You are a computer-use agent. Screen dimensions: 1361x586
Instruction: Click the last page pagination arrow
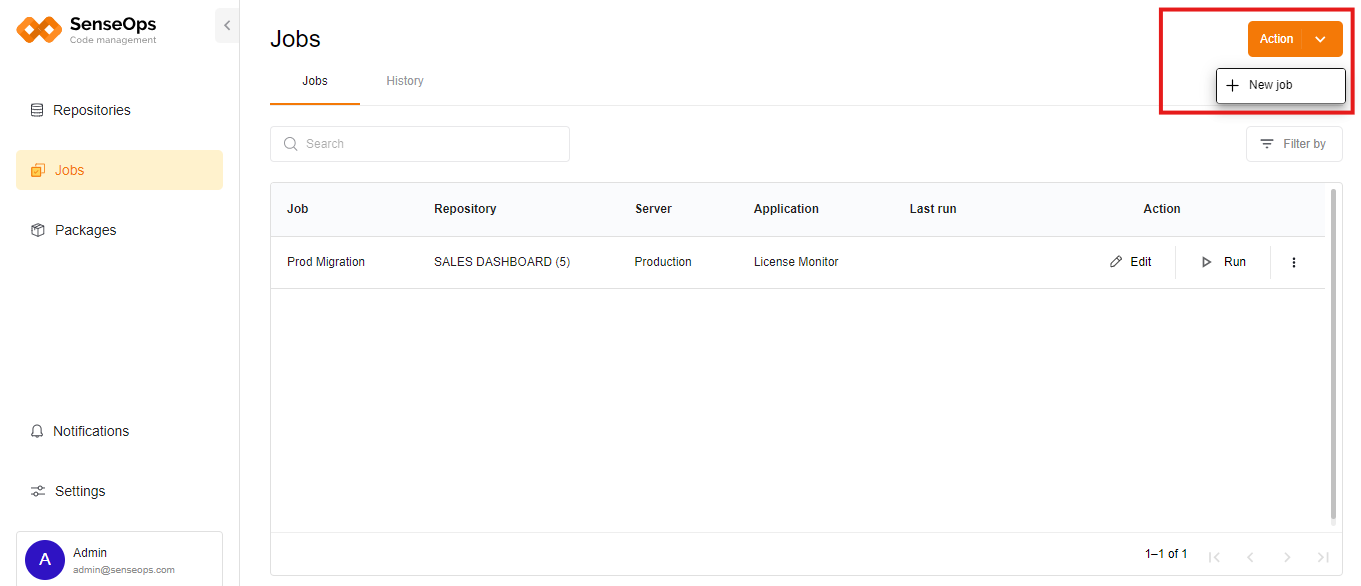pos(1325,556)
